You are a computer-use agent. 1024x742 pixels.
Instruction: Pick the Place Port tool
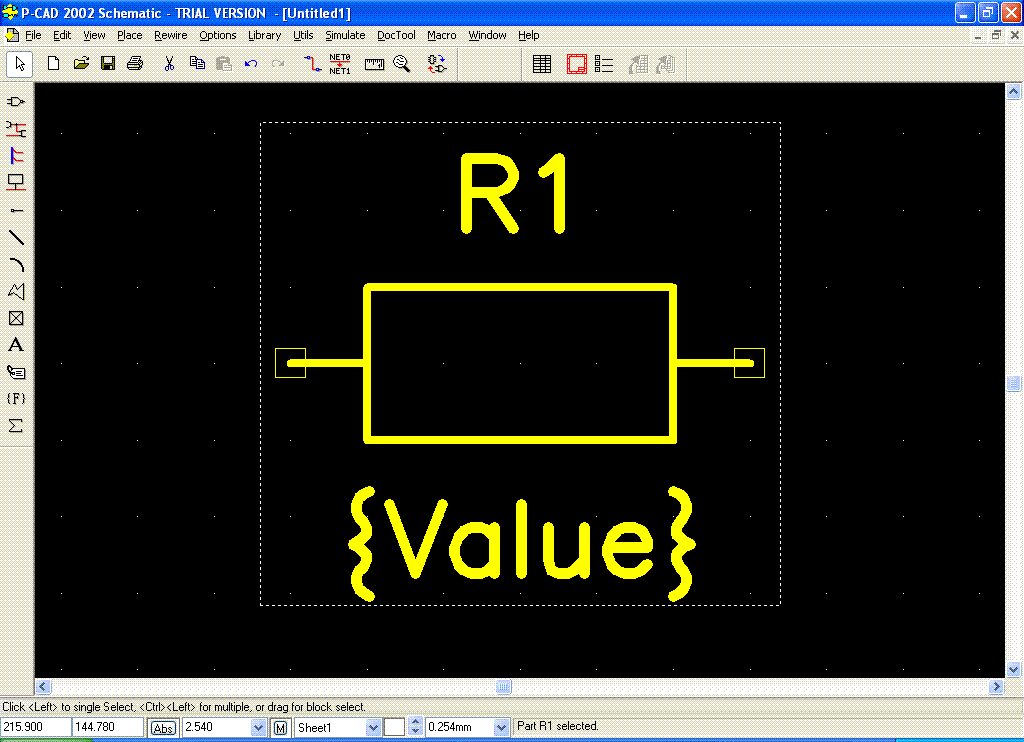point(16,183)
